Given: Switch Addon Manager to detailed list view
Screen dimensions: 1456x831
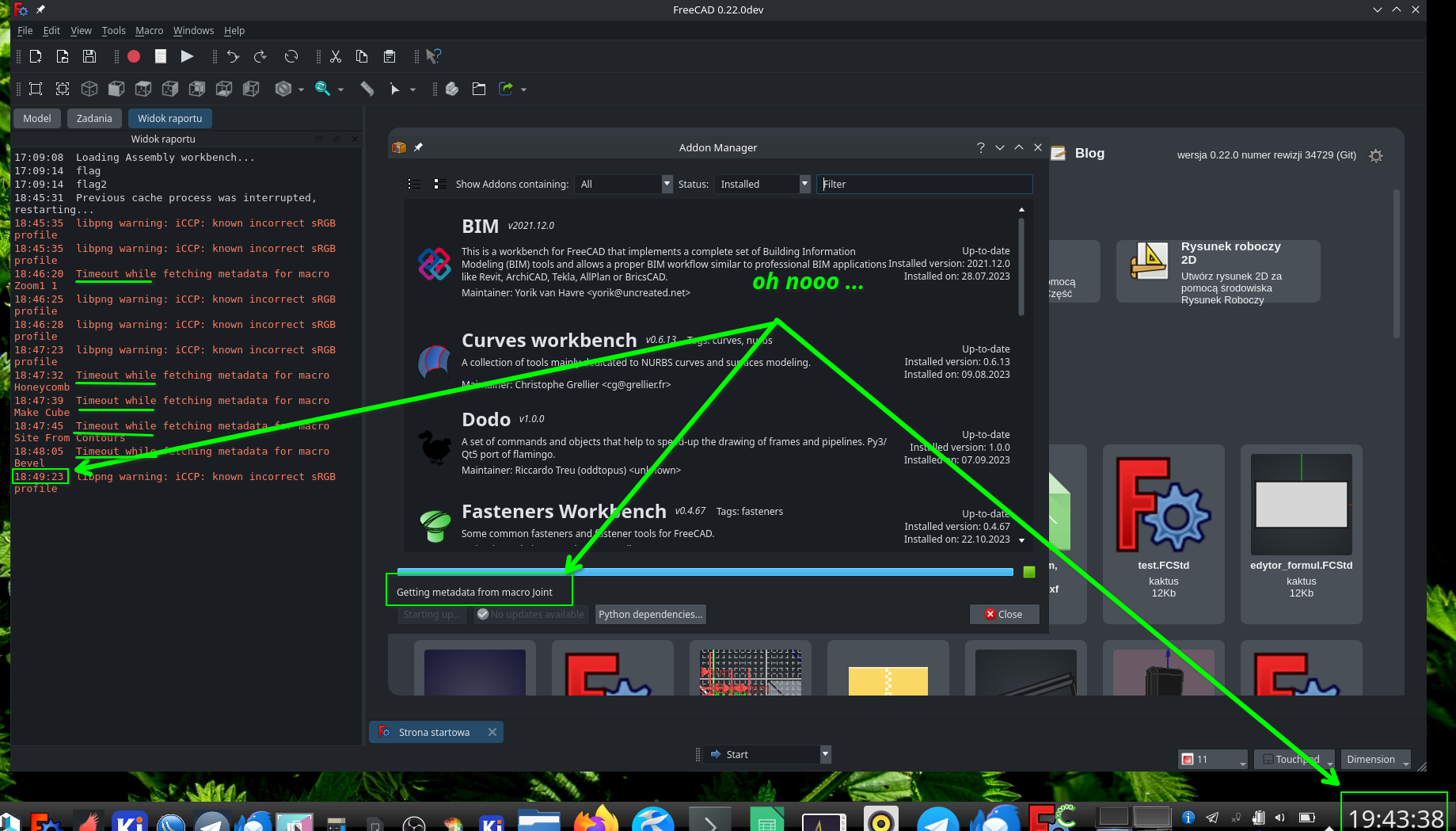Looking at the screenshot, I should pos(439,183).
